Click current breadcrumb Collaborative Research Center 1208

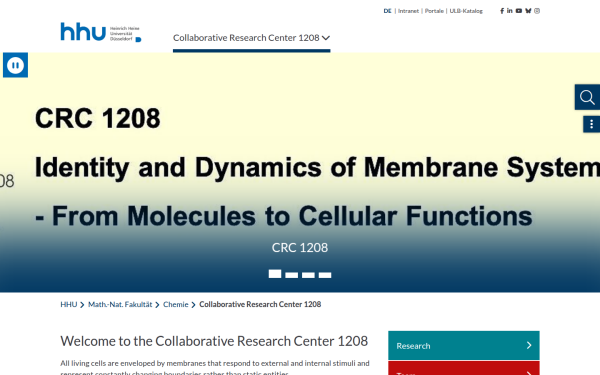click(x=260, y=305)
